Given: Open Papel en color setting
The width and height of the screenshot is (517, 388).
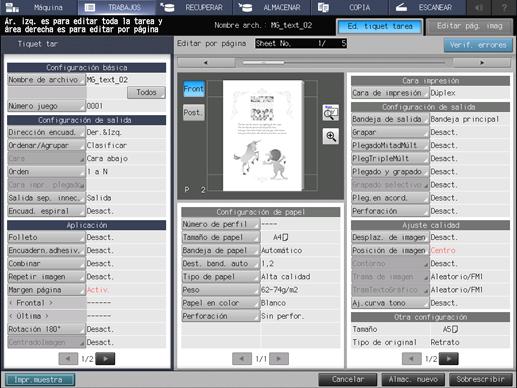Looking at the screenshot, I should coord(221,303).
